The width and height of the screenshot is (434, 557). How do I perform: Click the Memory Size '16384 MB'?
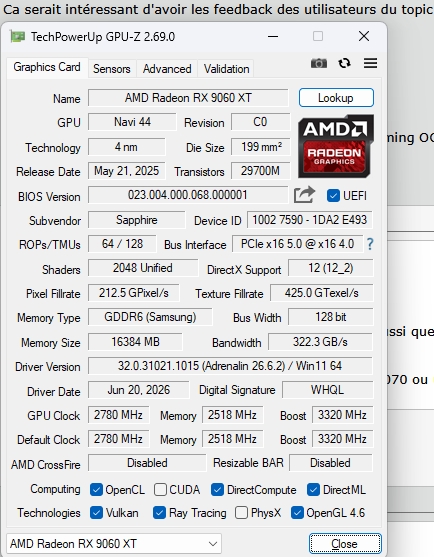(135, 342)
